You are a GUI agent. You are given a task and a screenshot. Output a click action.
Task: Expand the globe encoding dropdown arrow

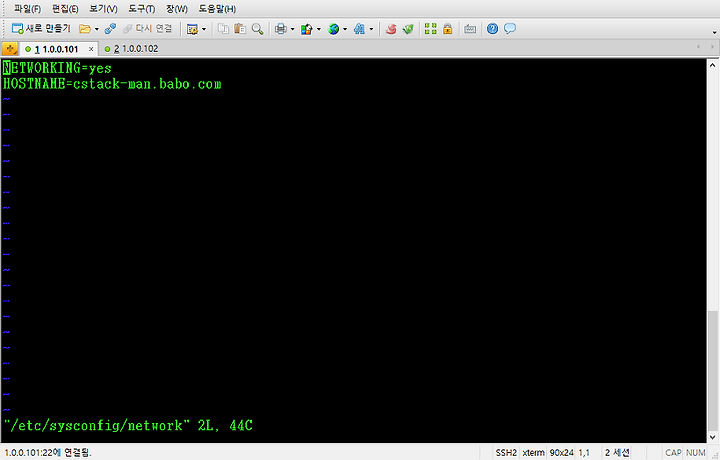pos(344,29)
